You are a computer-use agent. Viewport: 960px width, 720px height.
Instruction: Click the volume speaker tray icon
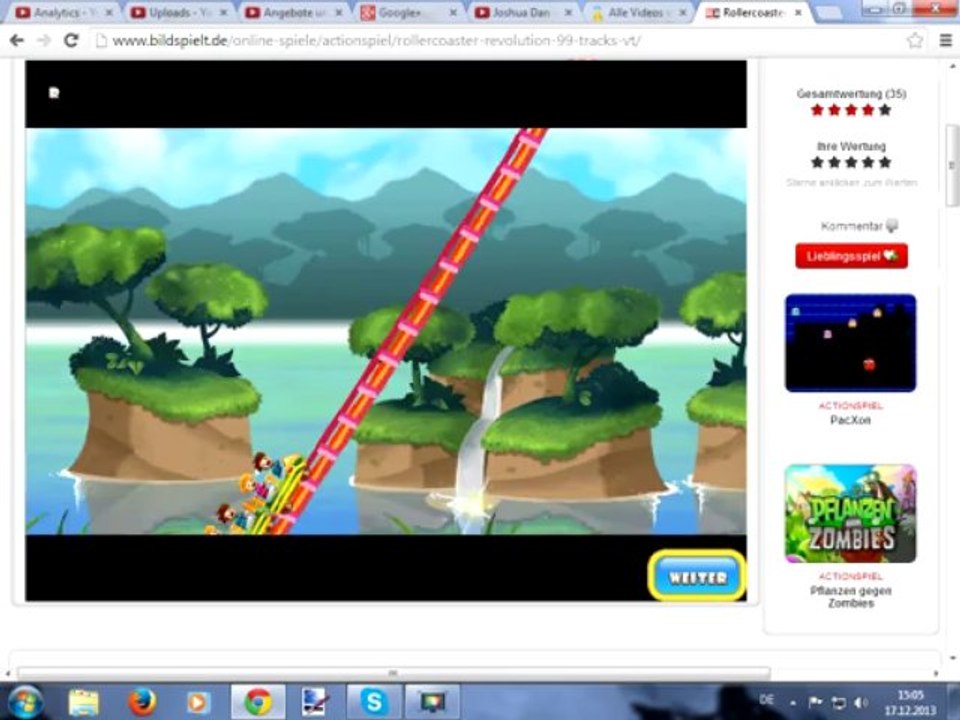(861, 702)
